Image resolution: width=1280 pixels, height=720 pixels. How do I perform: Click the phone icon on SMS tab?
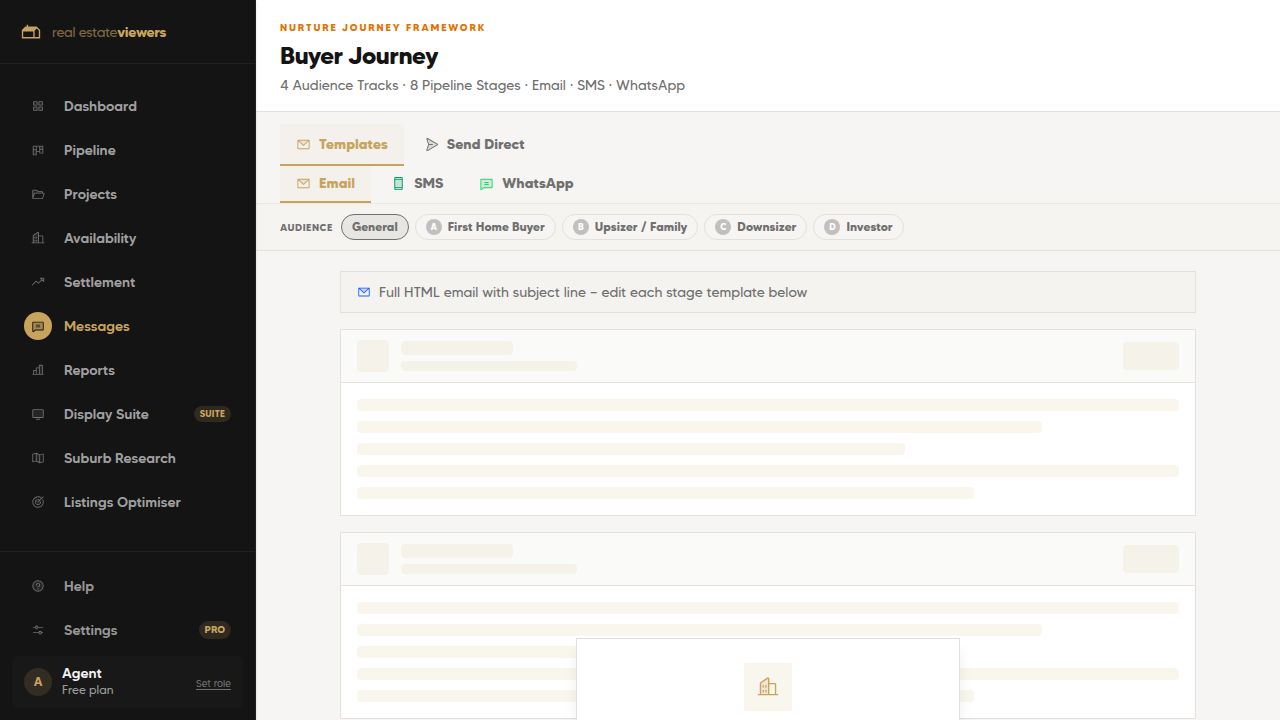click(x=398, y=183)
